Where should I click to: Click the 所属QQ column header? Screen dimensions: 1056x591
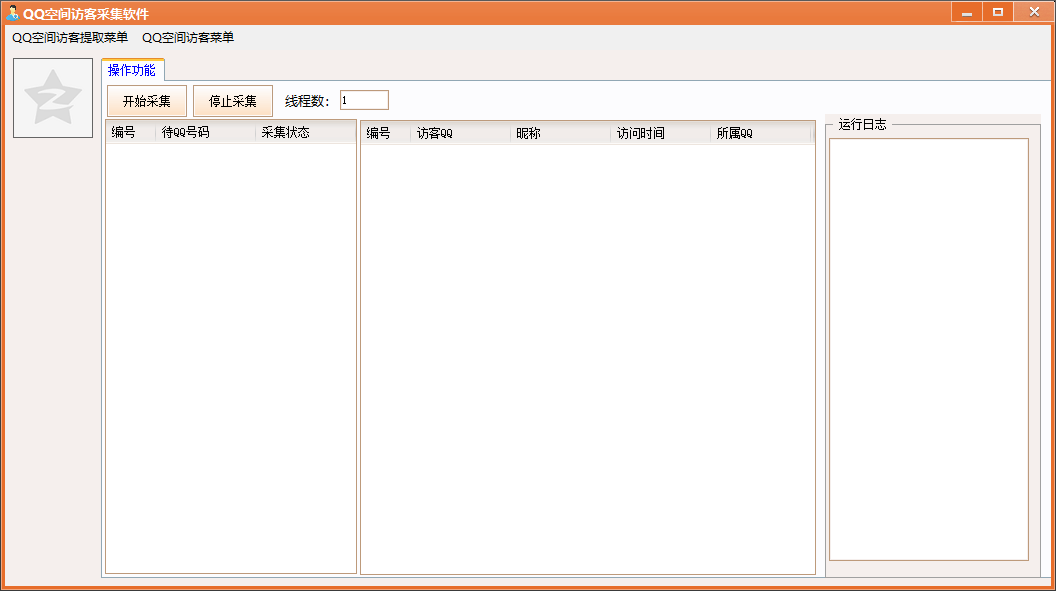(760, 133)
